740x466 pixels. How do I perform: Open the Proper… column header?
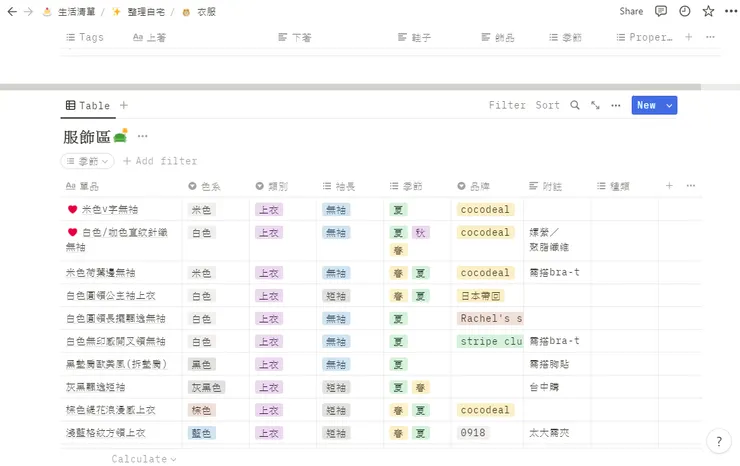pyautogui.click(x=645, y=37)
